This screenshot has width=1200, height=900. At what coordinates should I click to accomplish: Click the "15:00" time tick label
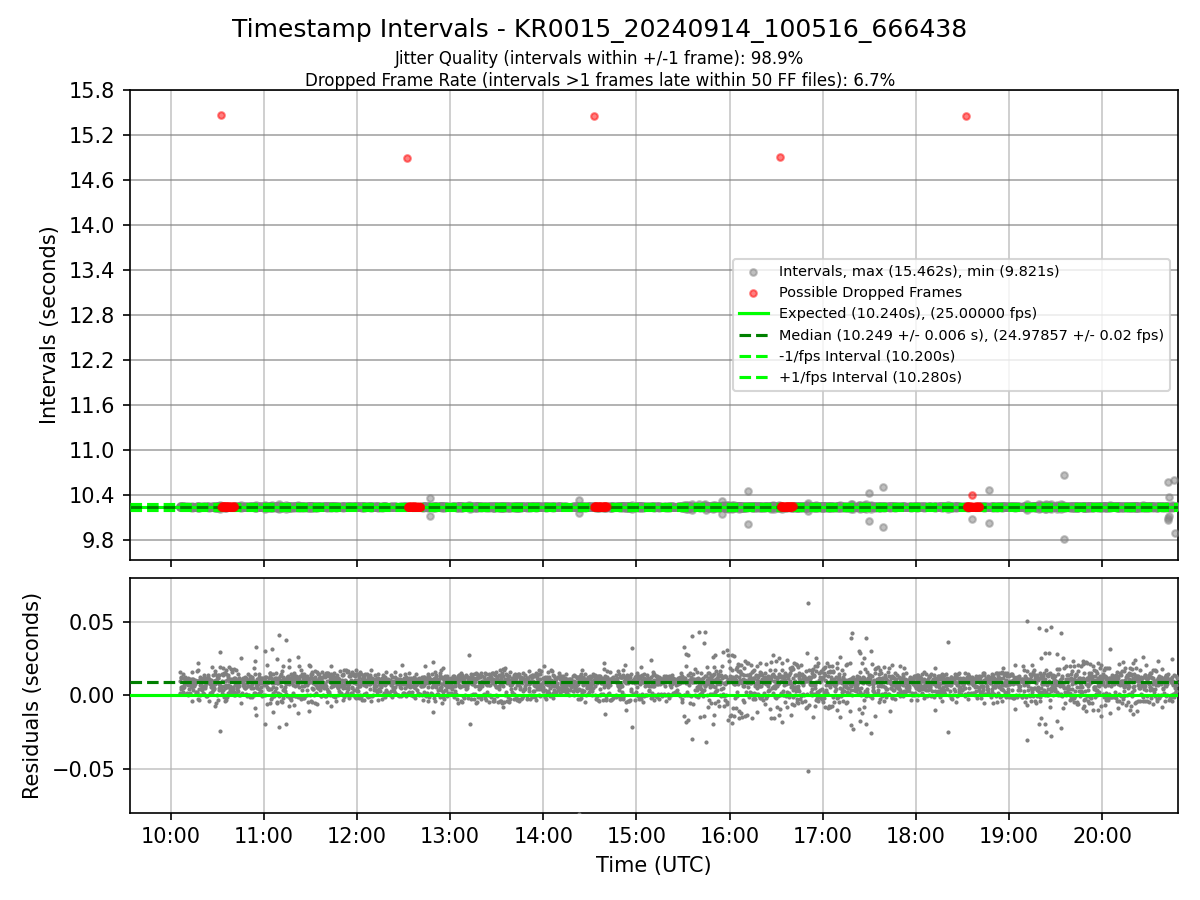pos(637,835)
